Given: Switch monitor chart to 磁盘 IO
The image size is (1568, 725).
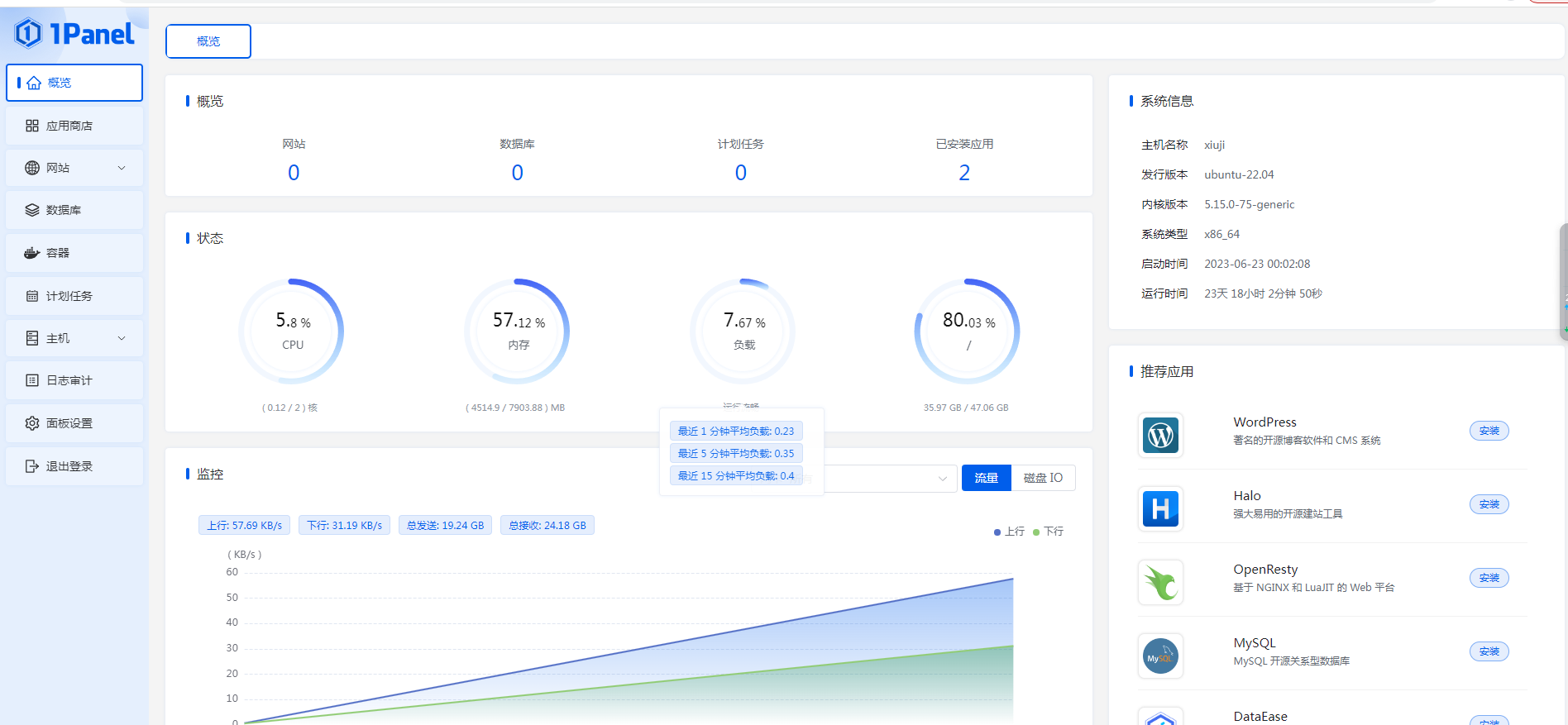Looking at the screenshot, I should [x=1043, y=478].
